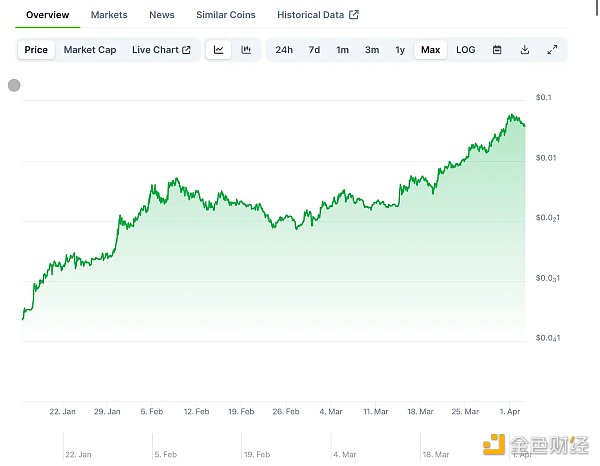Go to the Similar Coins tab
The height and width of the screenshot is (466, 600).
coord(224,15)
